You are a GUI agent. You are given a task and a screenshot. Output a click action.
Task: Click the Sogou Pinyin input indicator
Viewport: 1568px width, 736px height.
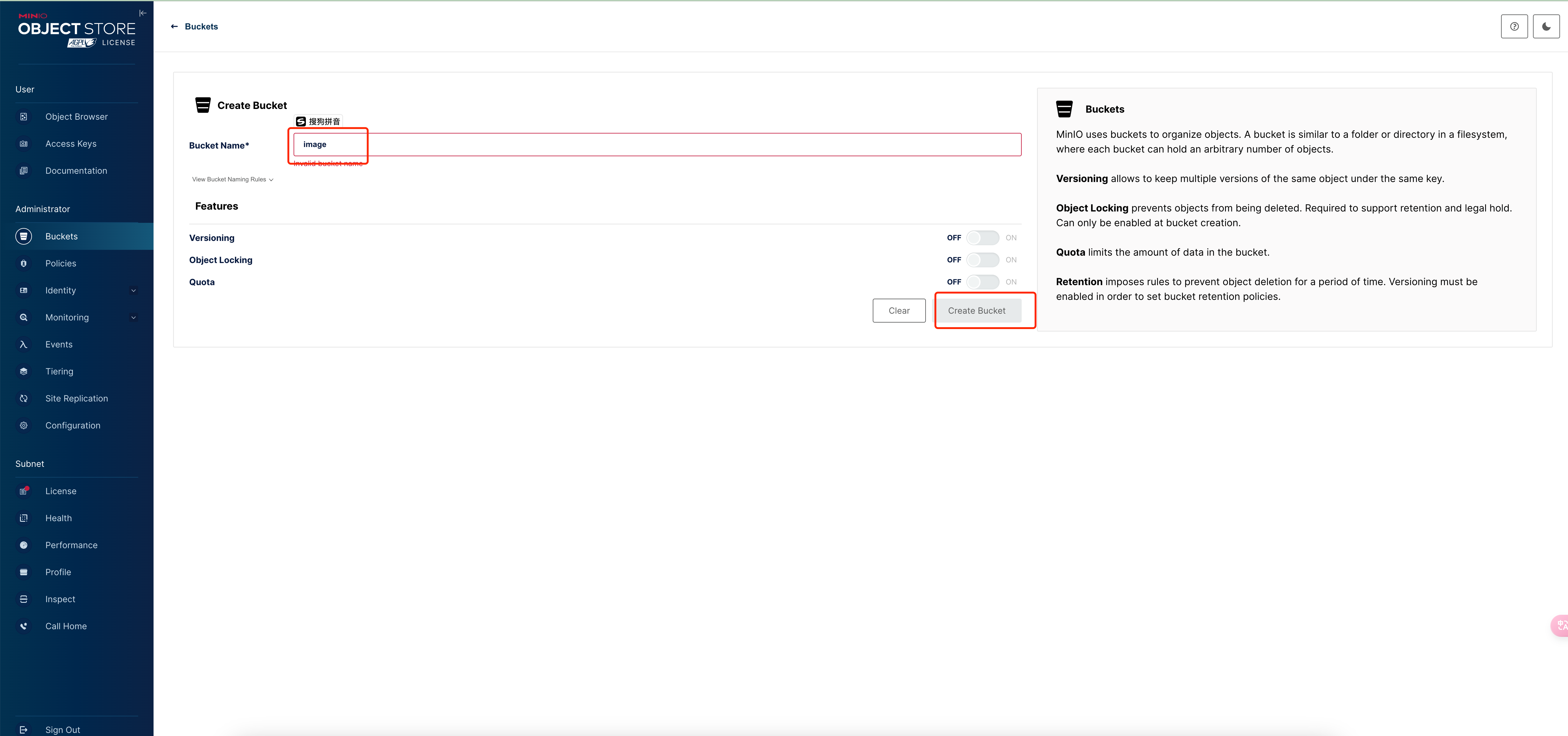[318, 122]
